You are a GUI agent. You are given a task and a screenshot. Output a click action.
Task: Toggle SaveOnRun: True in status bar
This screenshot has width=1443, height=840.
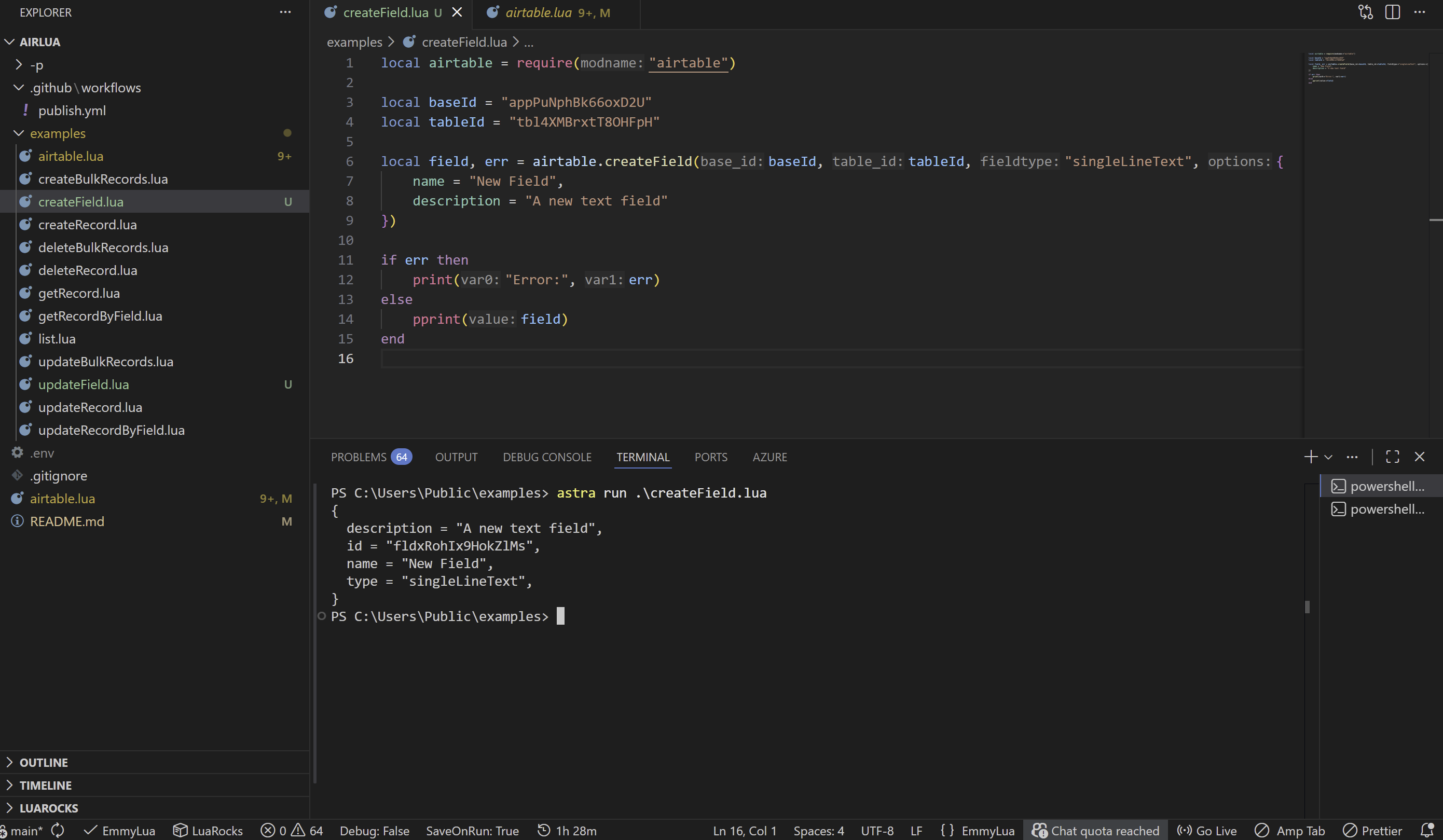472,830
